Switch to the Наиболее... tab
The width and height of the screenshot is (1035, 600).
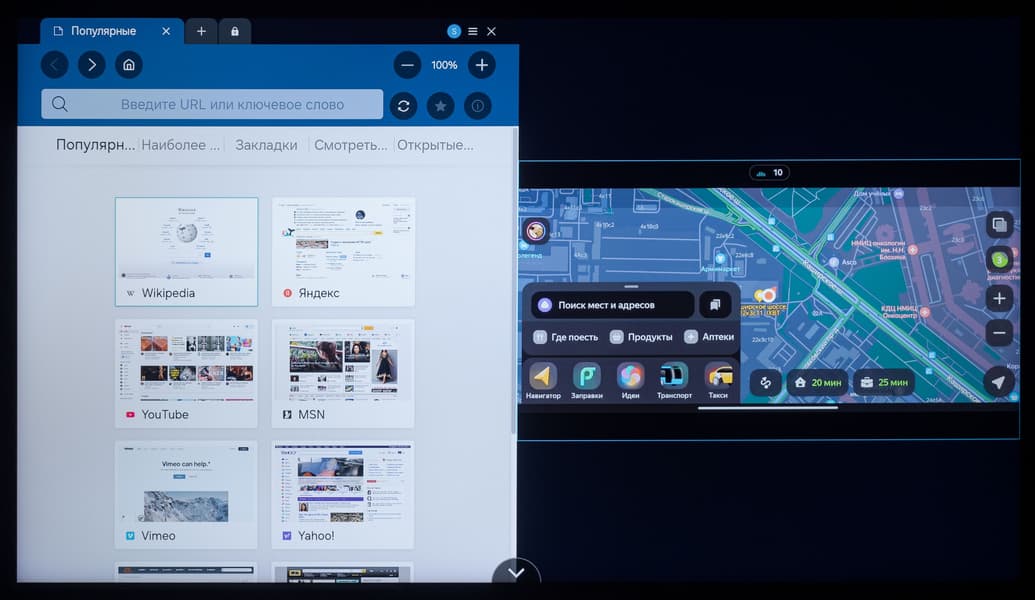[x=180, y=145]
